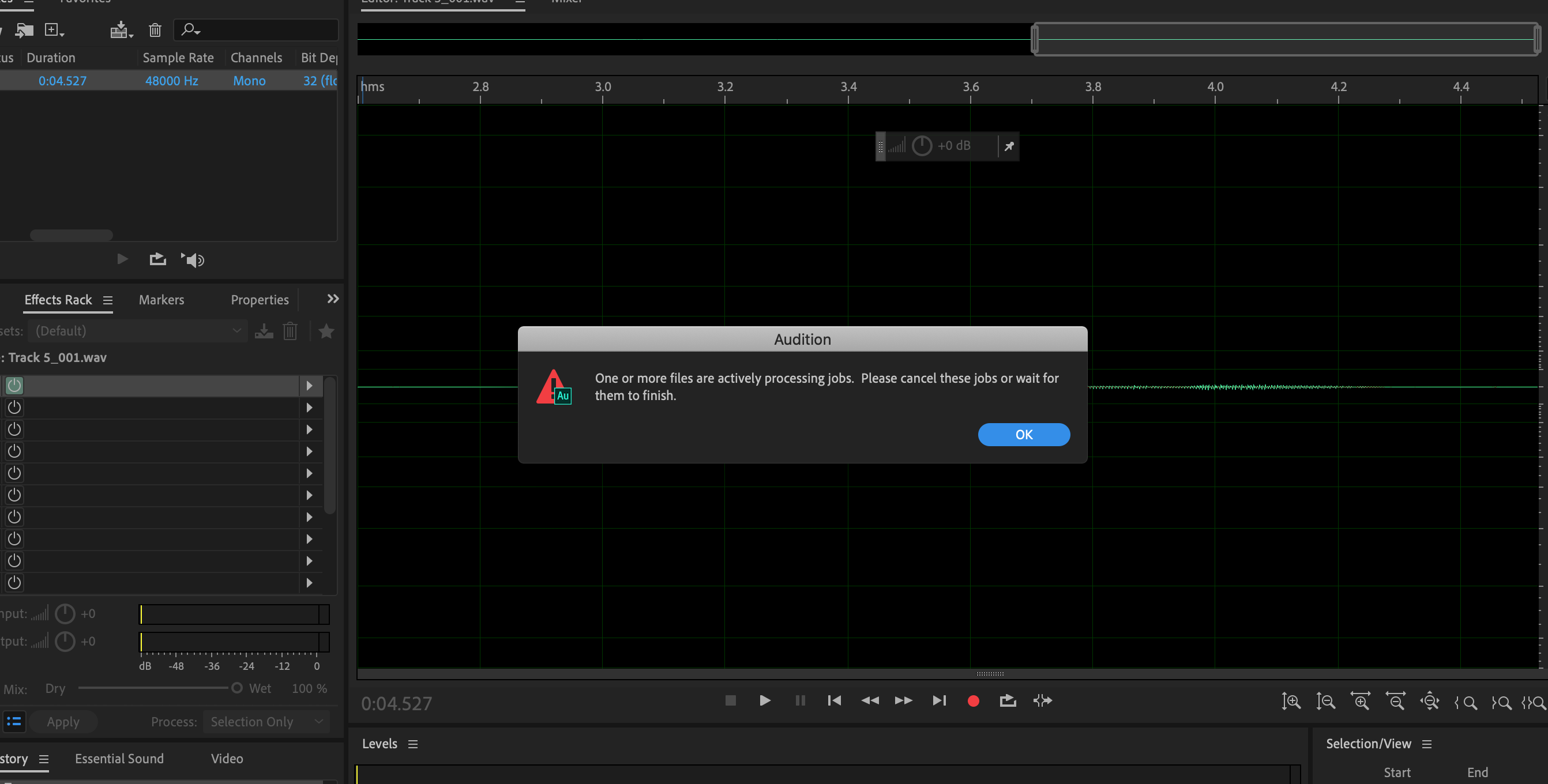
Task: Toggle the first effects slot power button
Action: (14, 385)
